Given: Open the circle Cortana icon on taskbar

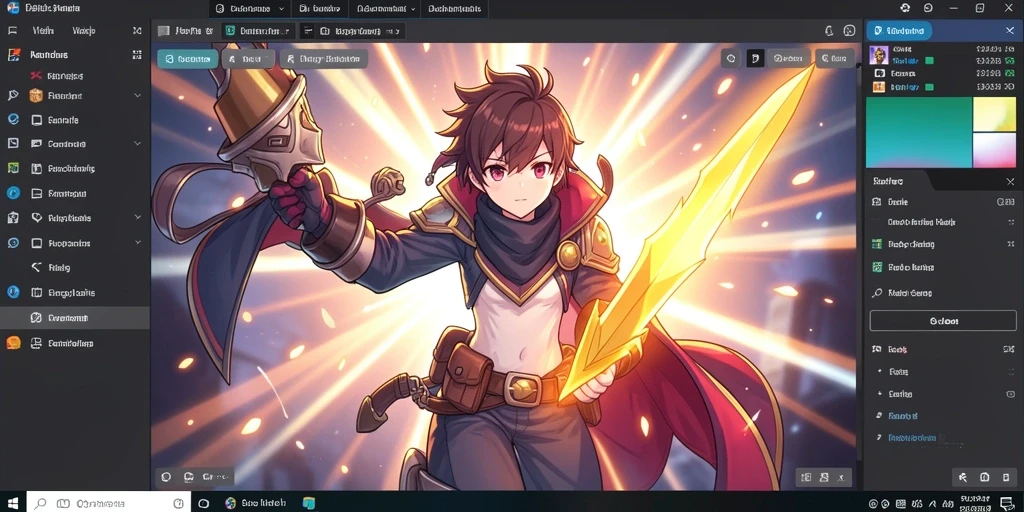Looking at the screenshot, I should (203, 504).
